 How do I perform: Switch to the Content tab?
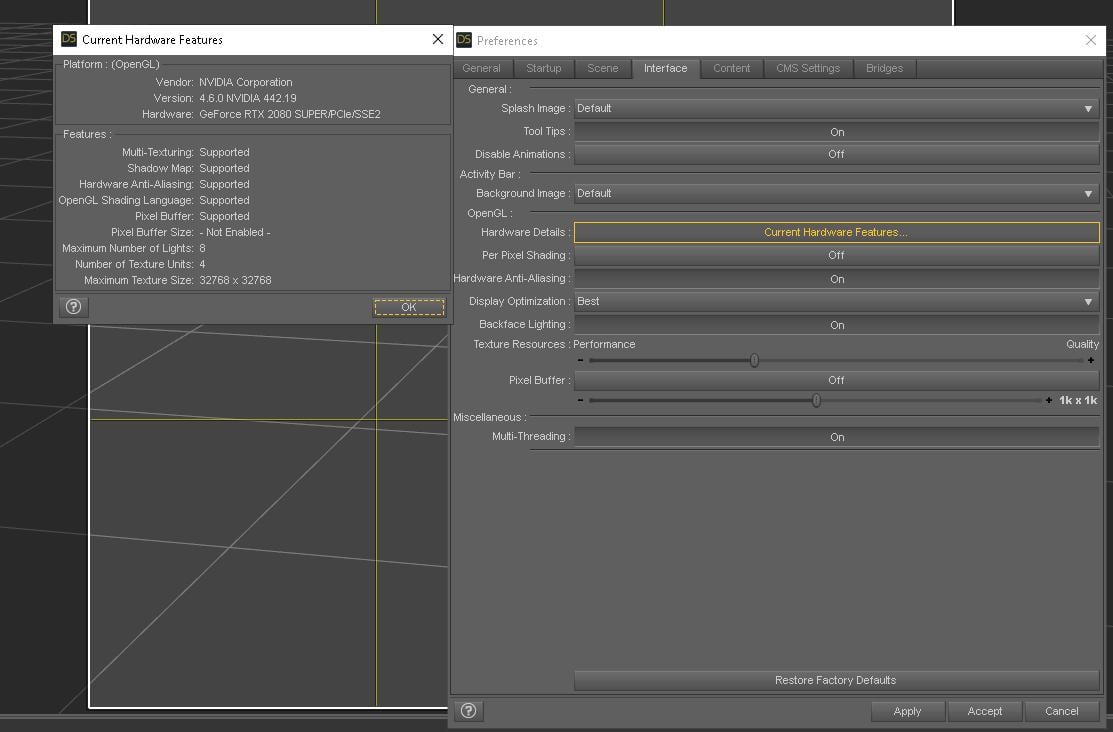click(731, 68)
